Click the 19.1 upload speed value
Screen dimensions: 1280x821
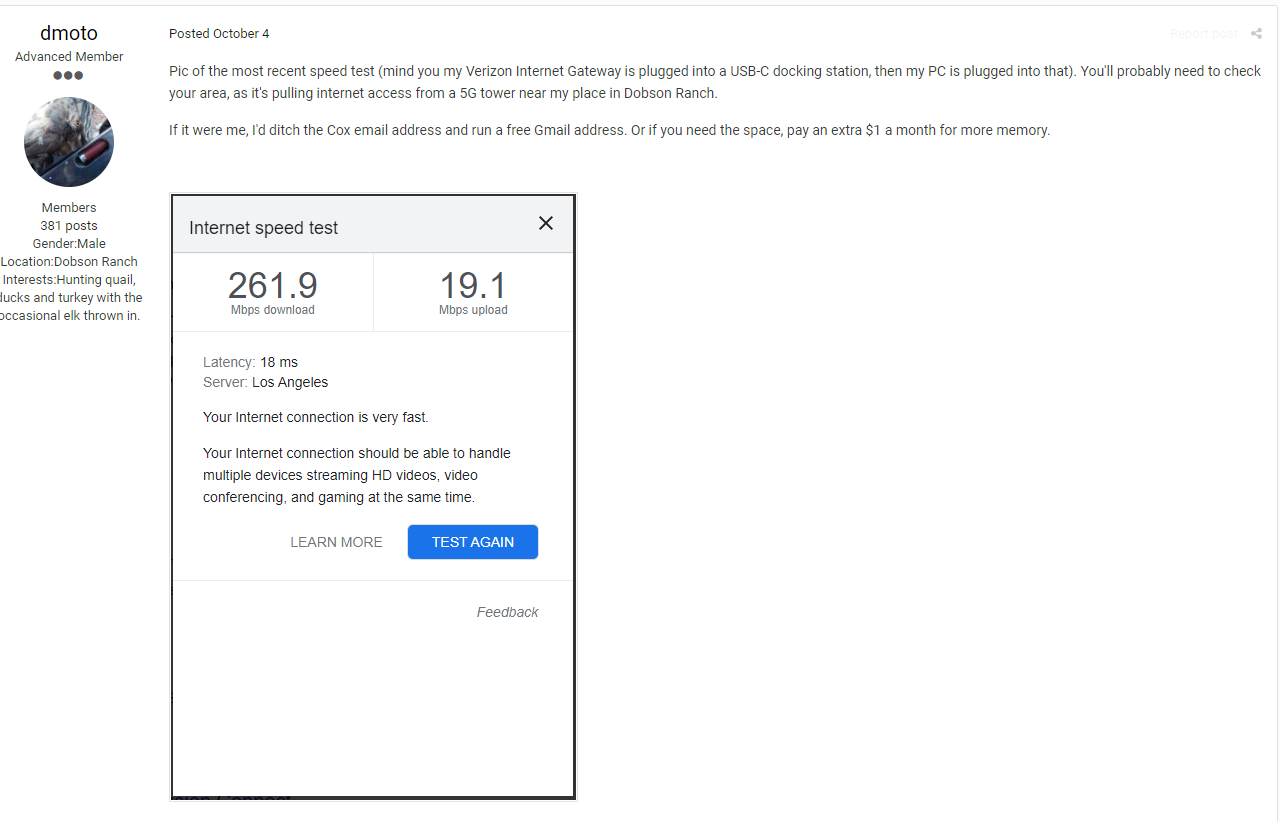pos(473,286)
